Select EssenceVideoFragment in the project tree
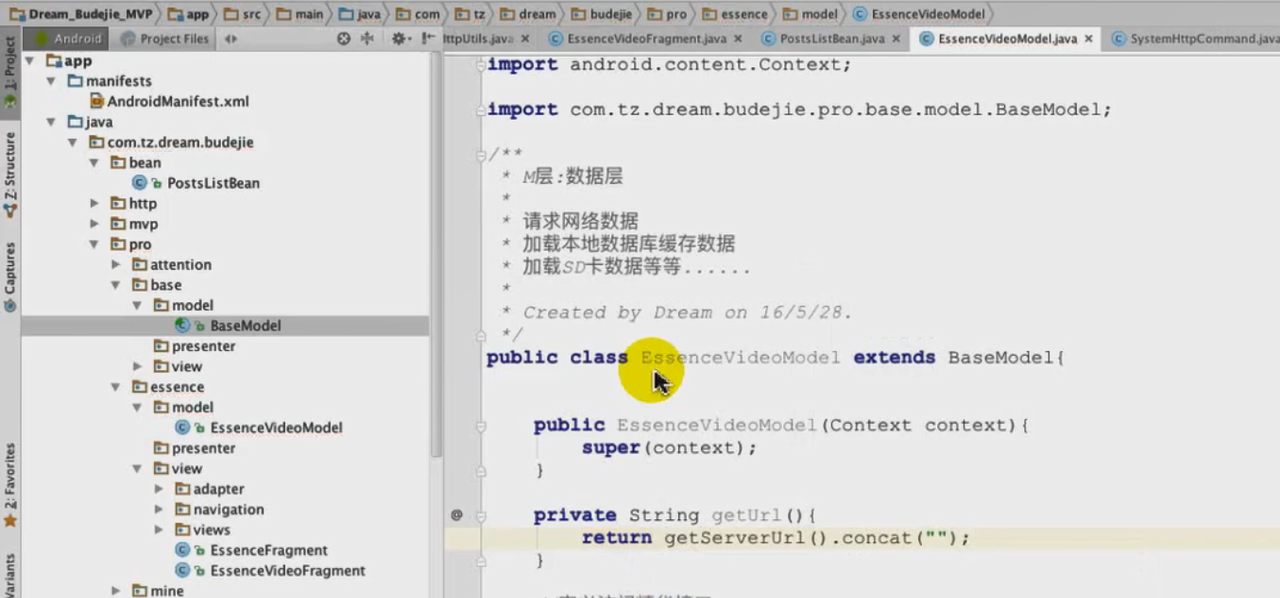The height and width of the screenshot is (598, 1280). click(x=287, y=570)
